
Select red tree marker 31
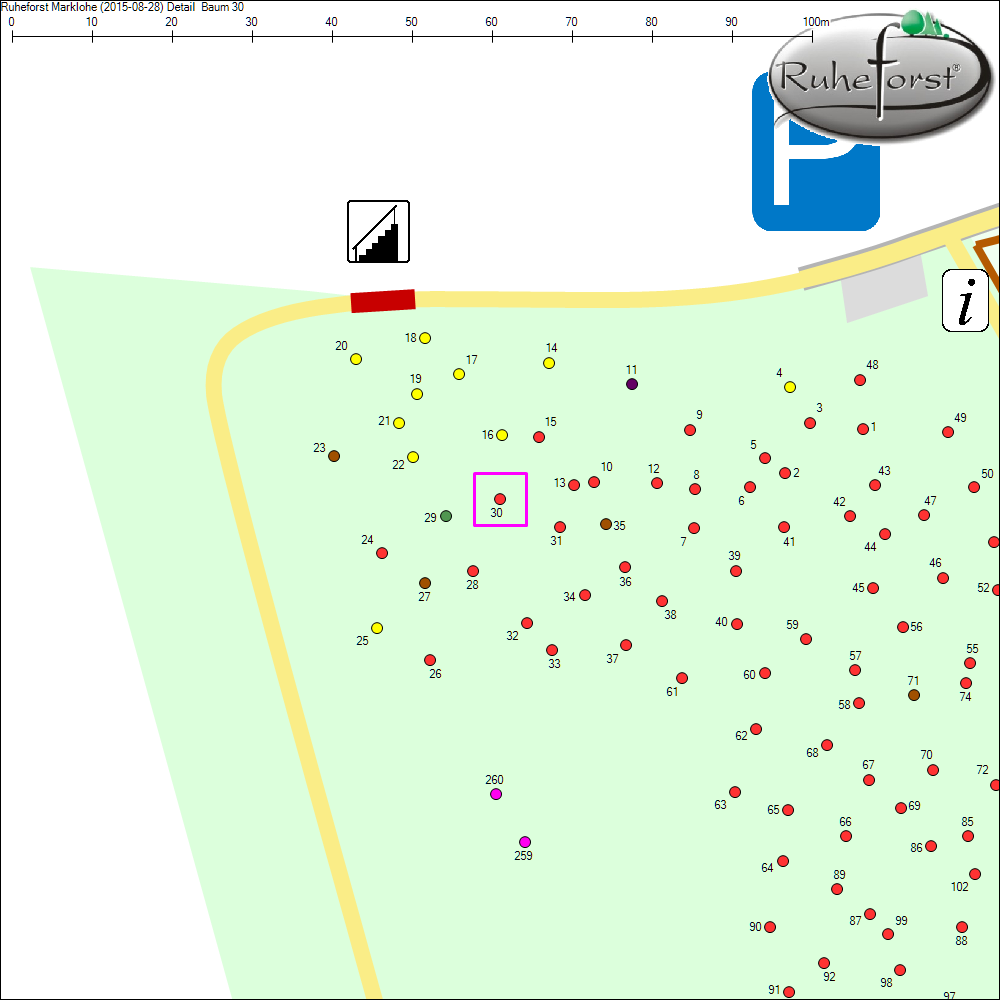[x=560, y=527]
